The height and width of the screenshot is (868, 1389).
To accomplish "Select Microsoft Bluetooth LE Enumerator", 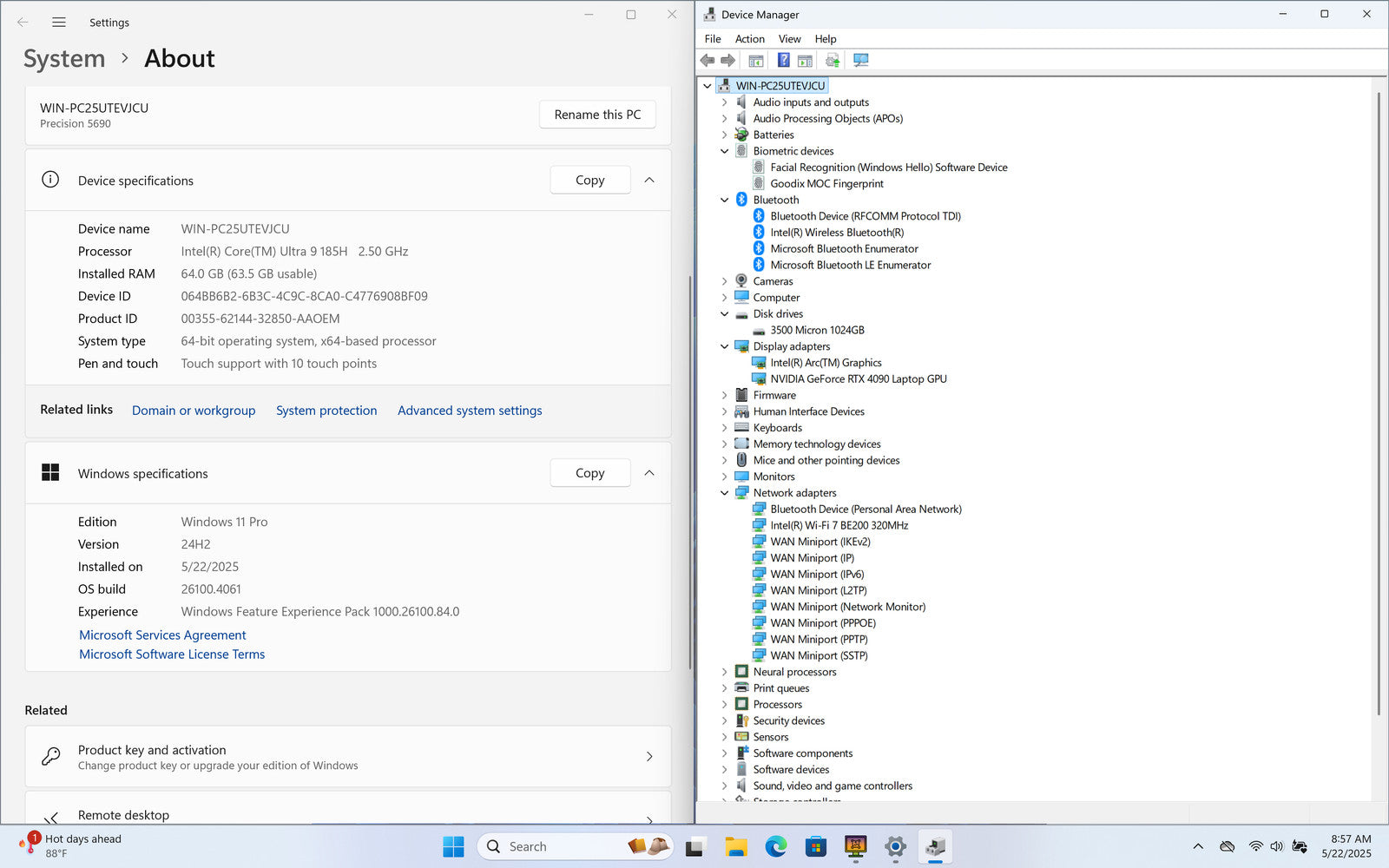I will pyautogui.click(x=850, y=265).
